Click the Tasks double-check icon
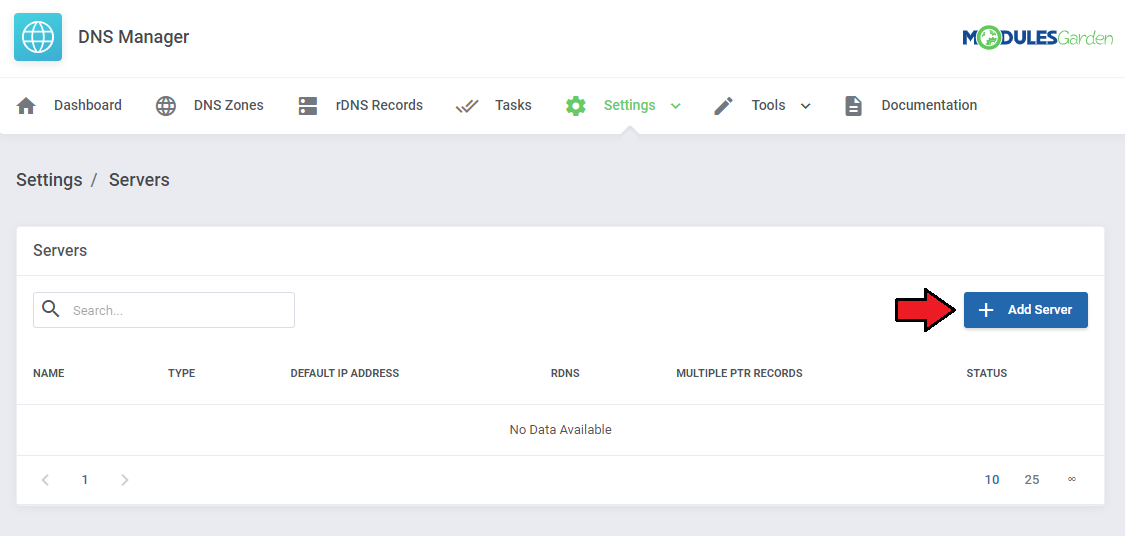 point(467,106)
